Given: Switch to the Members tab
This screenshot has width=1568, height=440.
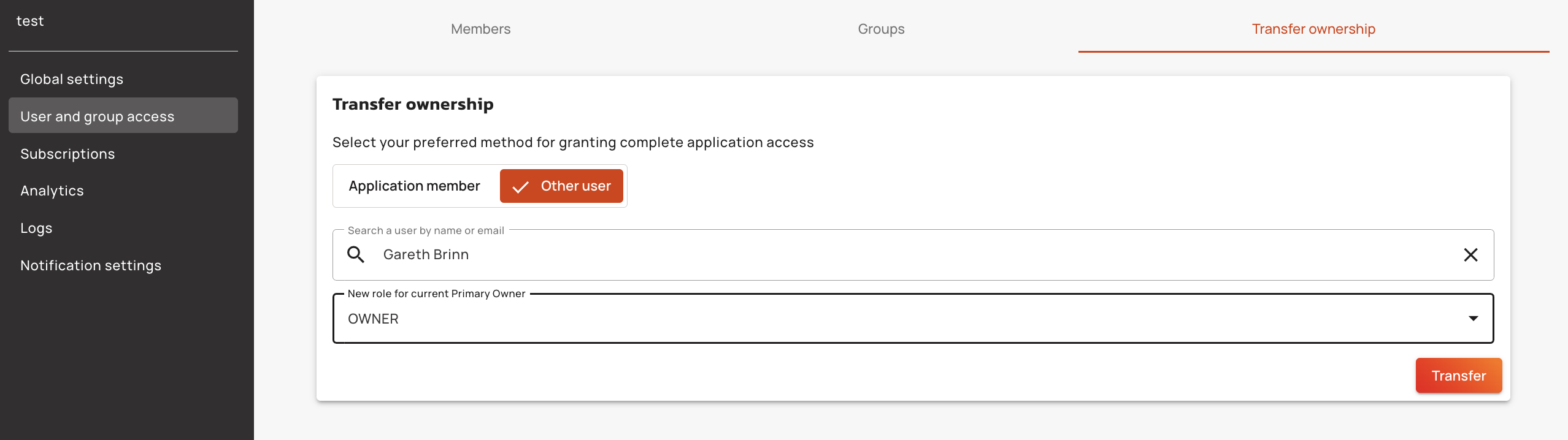Looking at the screenshot, I should (480, 29).
